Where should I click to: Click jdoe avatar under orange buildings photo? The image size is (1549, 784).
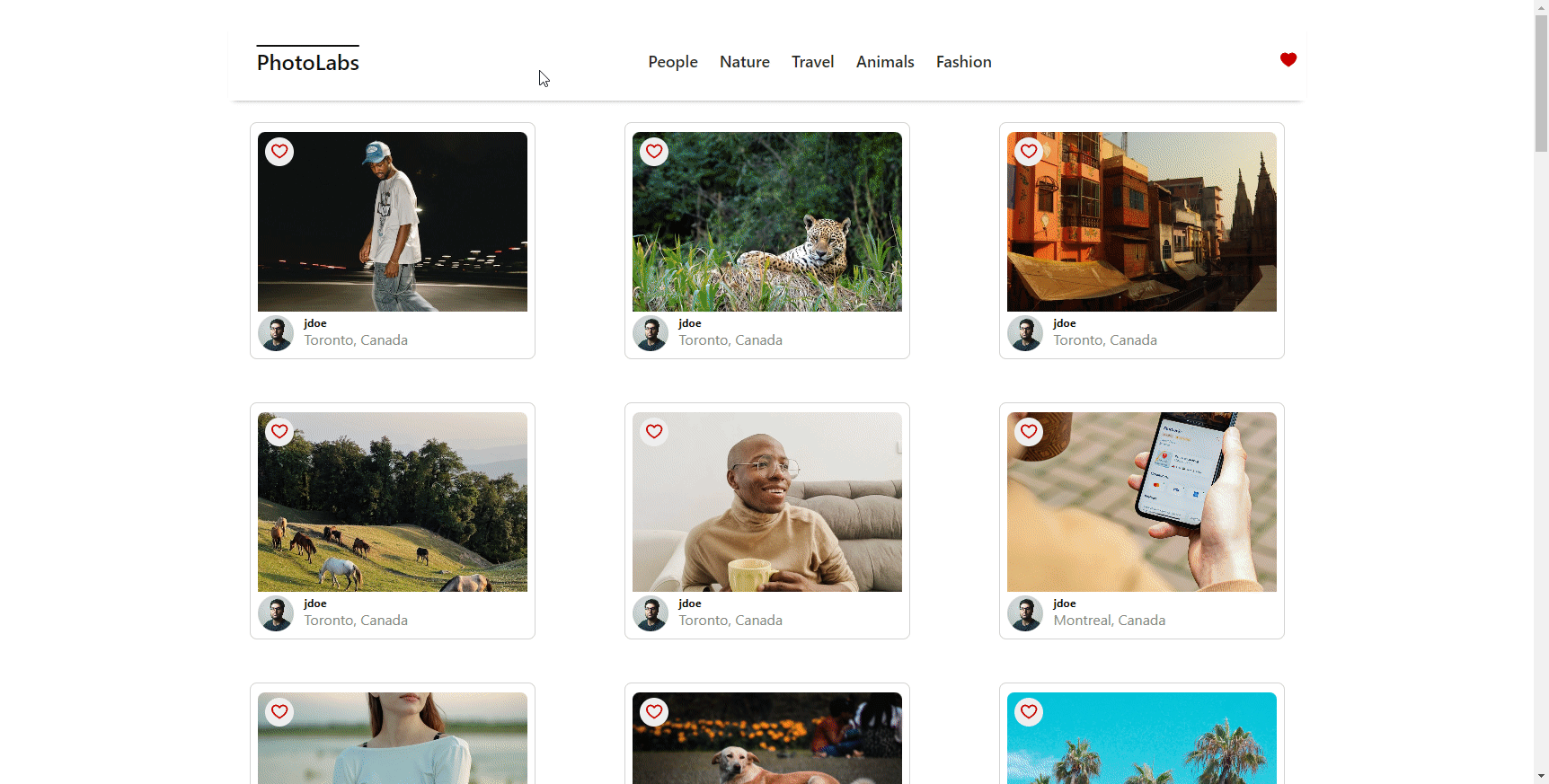tap(1025, 333)
